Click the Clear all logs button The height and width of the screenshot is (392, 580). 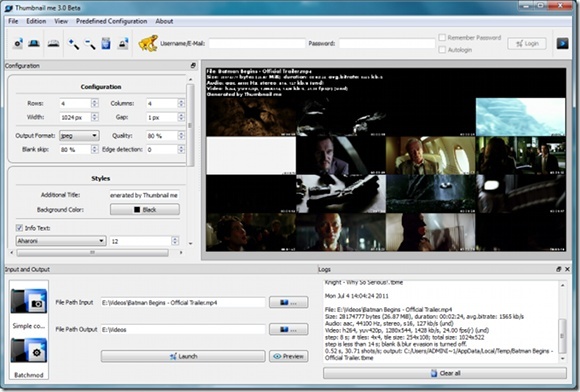[445, 373]
